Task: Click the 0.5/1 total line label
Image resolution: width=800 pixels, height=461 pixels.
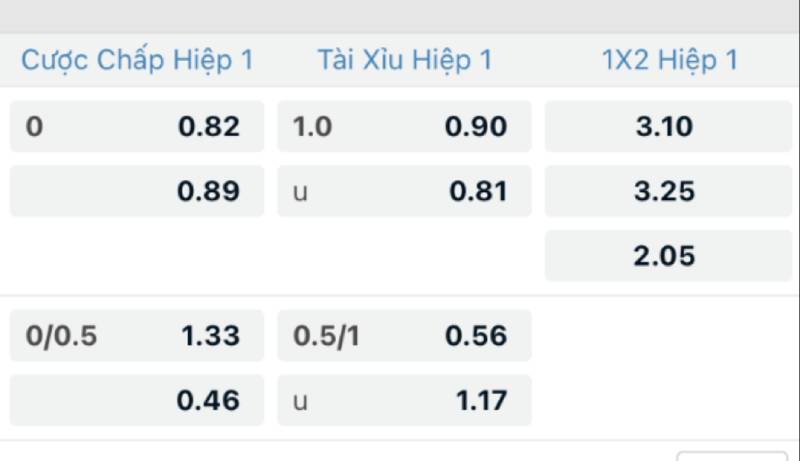Action: click(x=327, y=336)
